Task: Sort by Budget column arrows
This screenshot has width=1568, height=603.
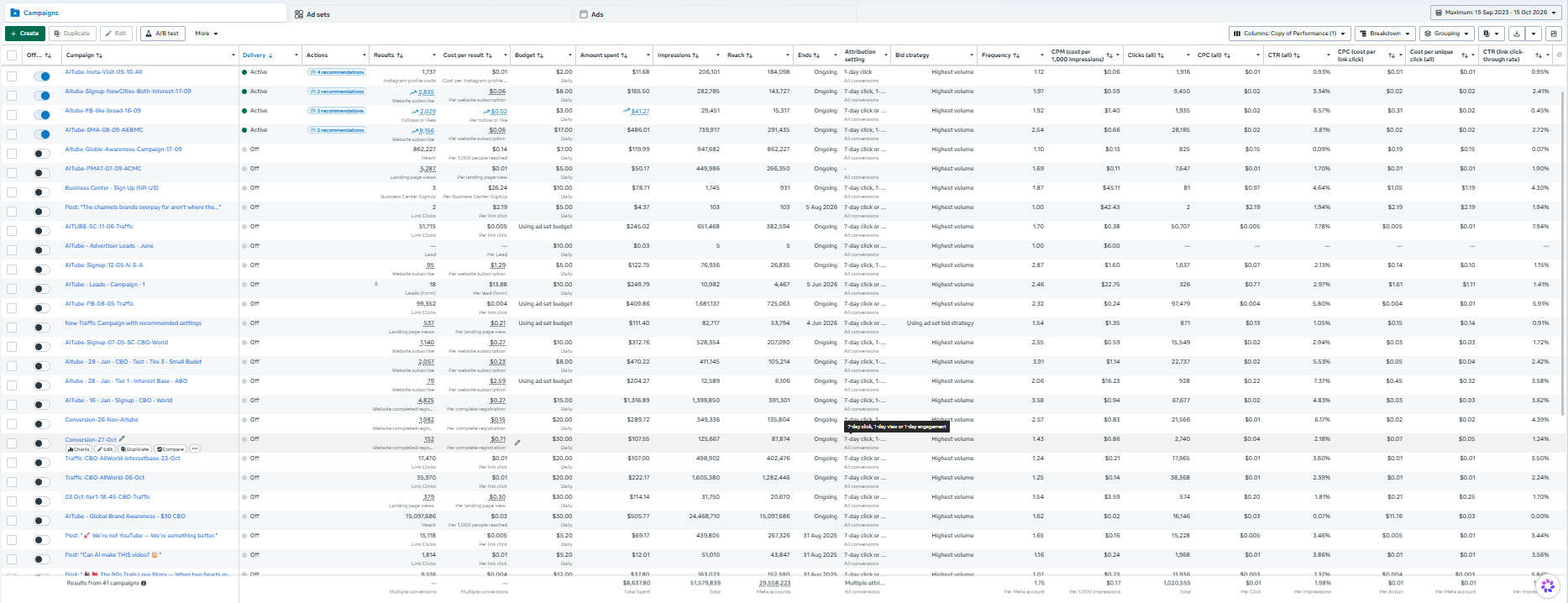Action: tap(540, 55)
